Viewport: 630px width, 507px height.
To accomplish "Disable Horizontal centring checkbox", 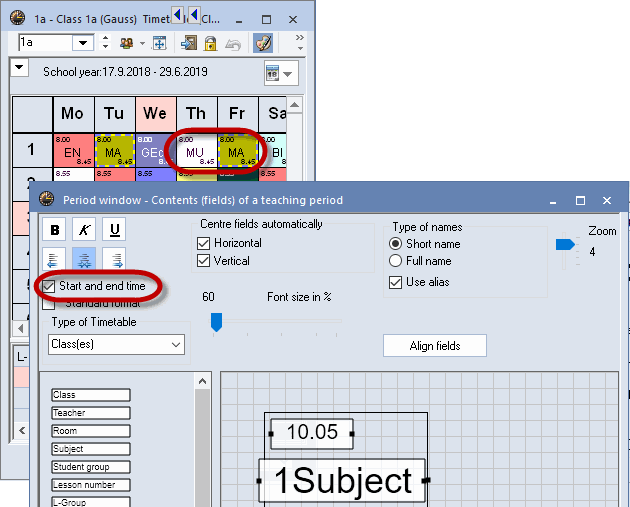I will [205, 243].
